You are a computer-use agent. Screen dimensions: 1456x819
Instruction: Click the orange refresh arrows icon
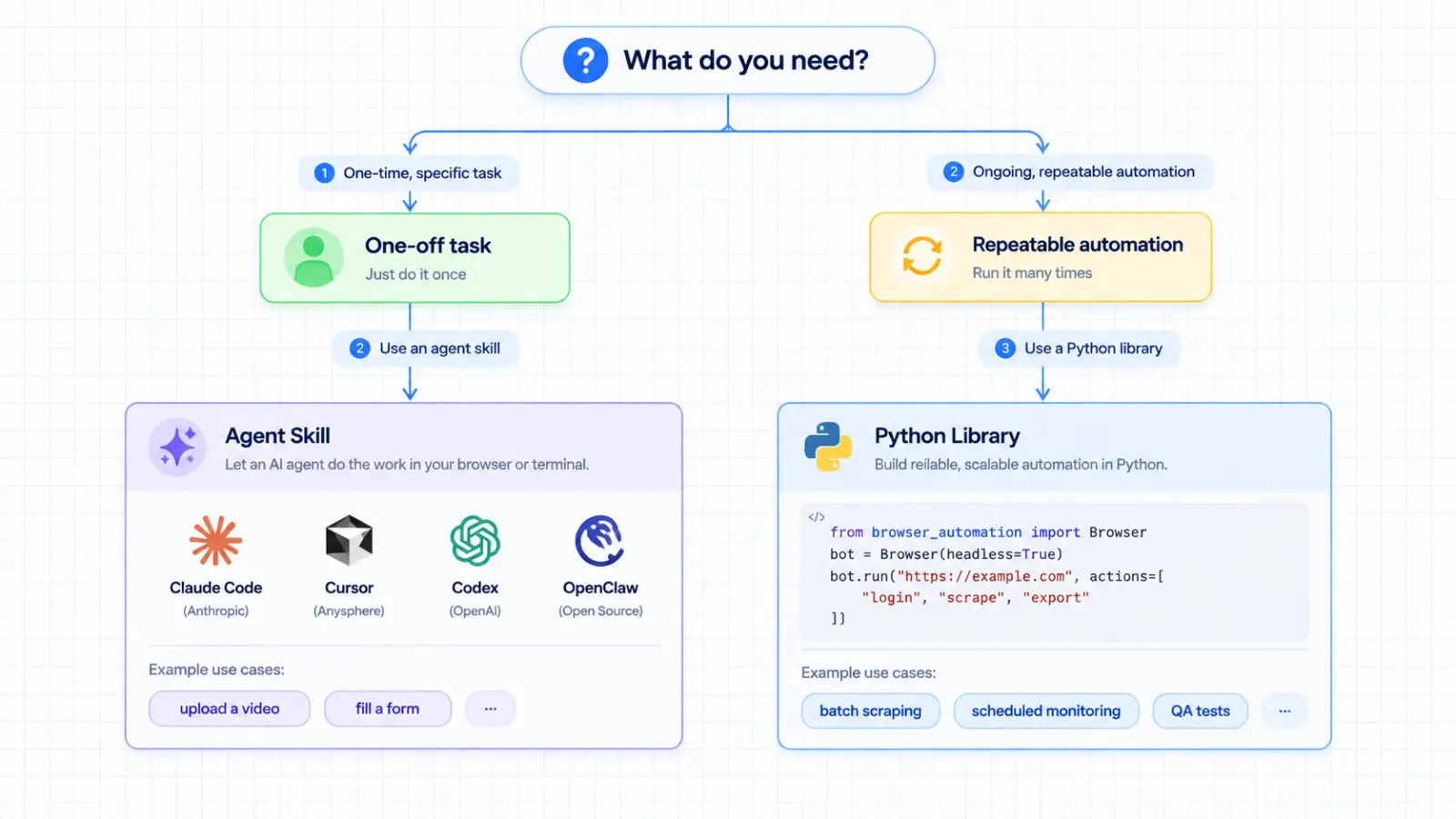pyautogui.click(x=922, y=256)
